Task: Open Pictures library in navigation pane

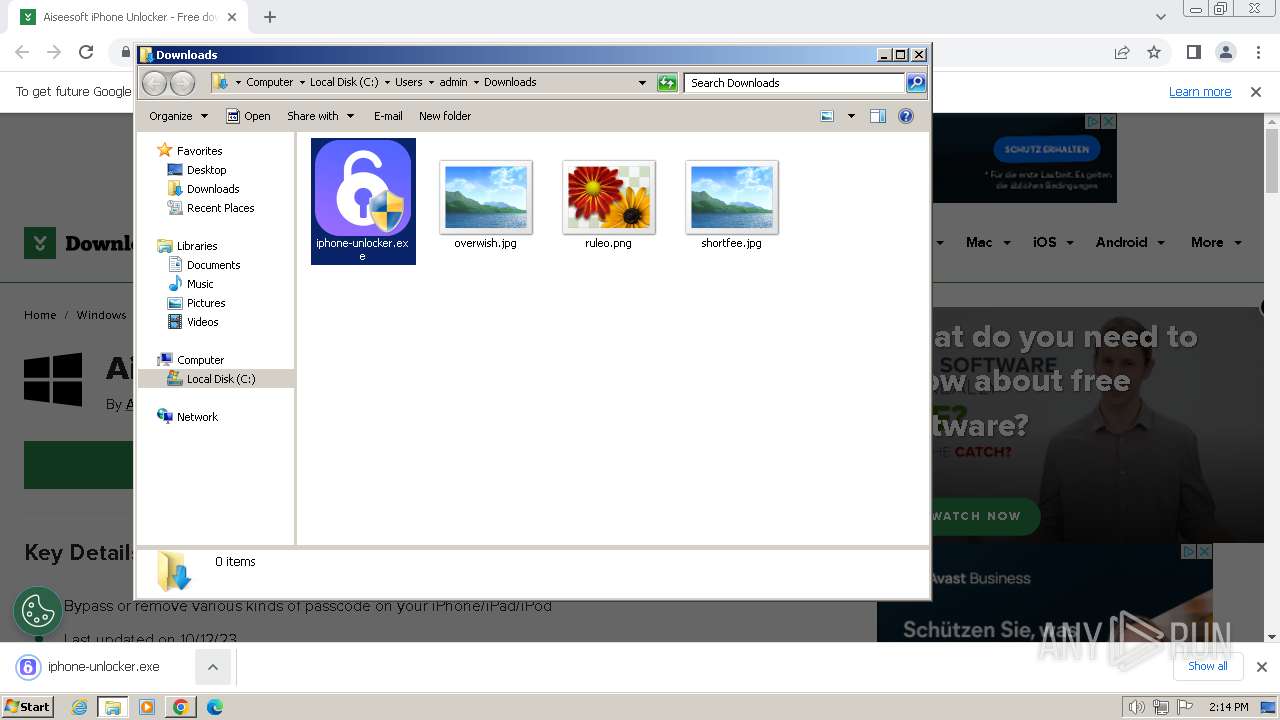Action: [206, 303]
